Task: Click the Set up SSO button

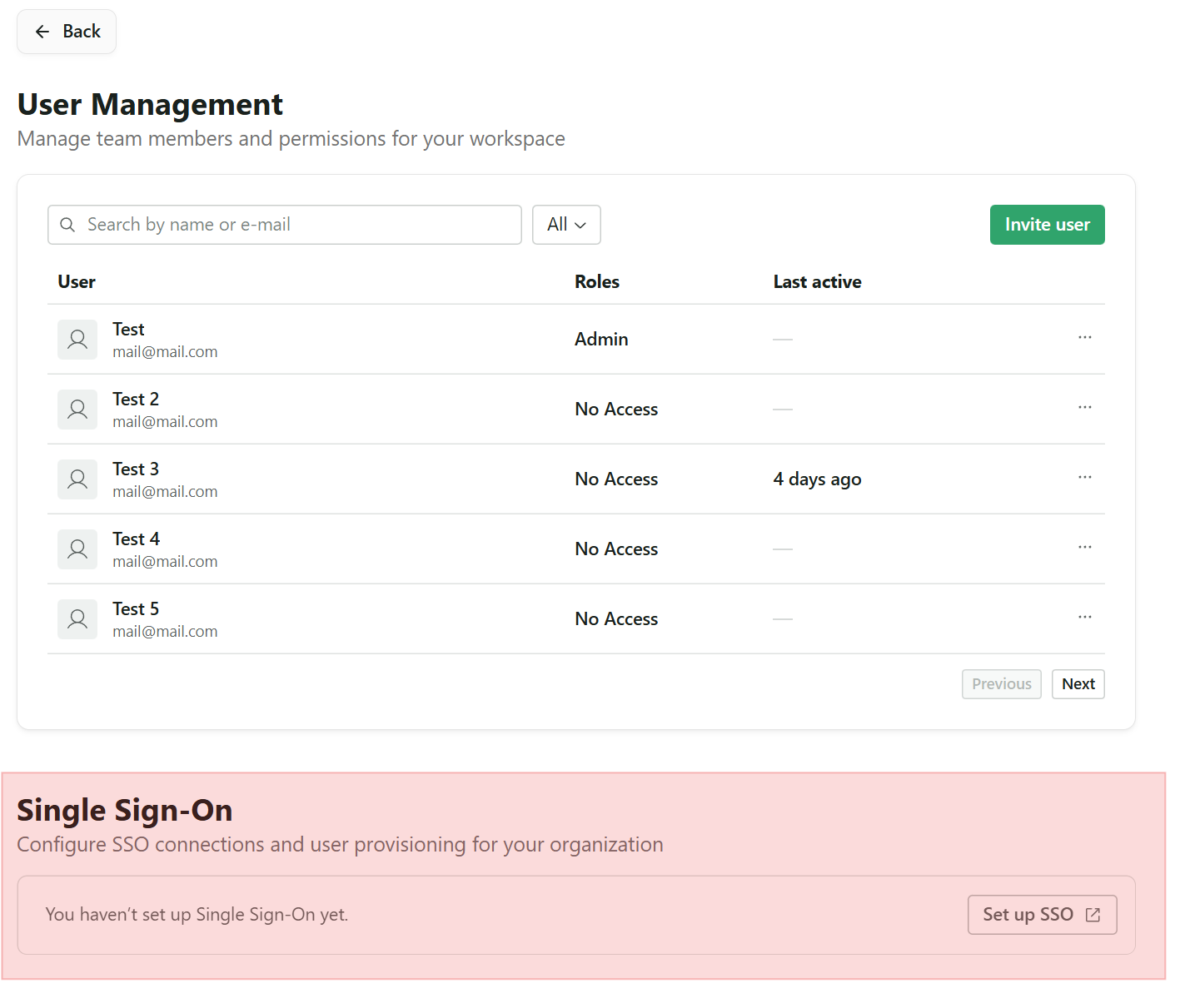Action: (1042, 915)
